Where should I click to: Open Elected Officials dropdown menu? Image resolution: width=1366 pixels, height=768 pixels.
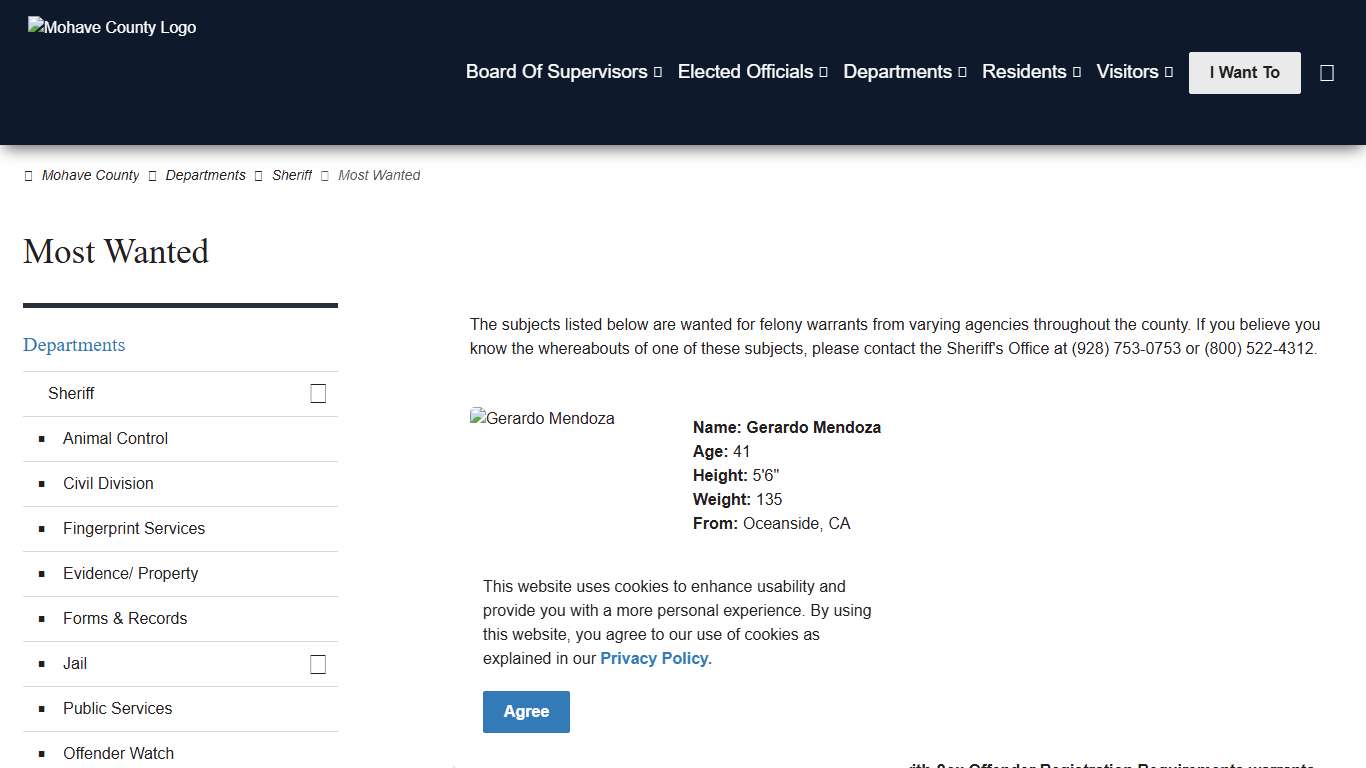coord(752,72)
